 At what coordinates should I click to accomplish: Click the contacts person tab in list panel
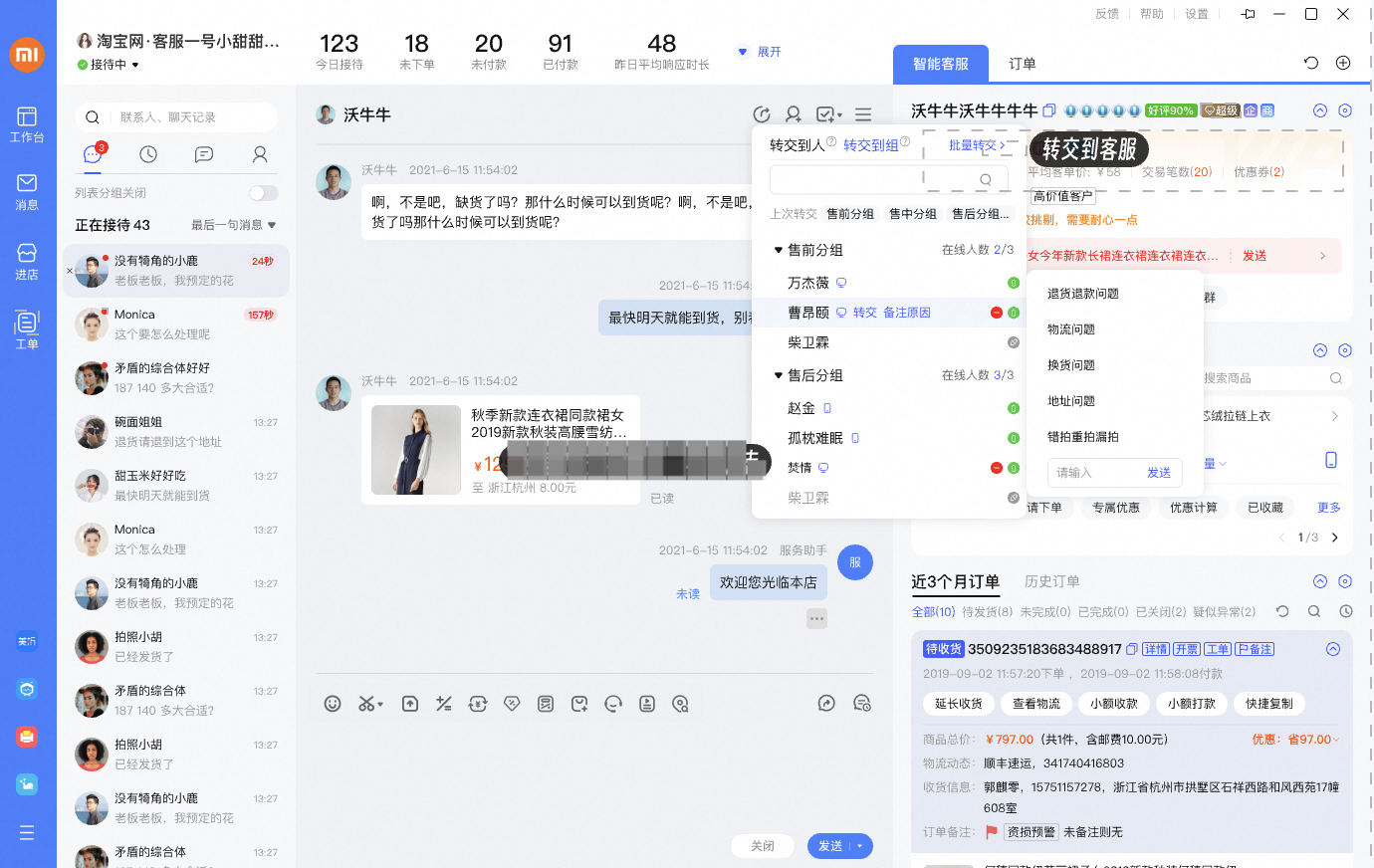260,154
